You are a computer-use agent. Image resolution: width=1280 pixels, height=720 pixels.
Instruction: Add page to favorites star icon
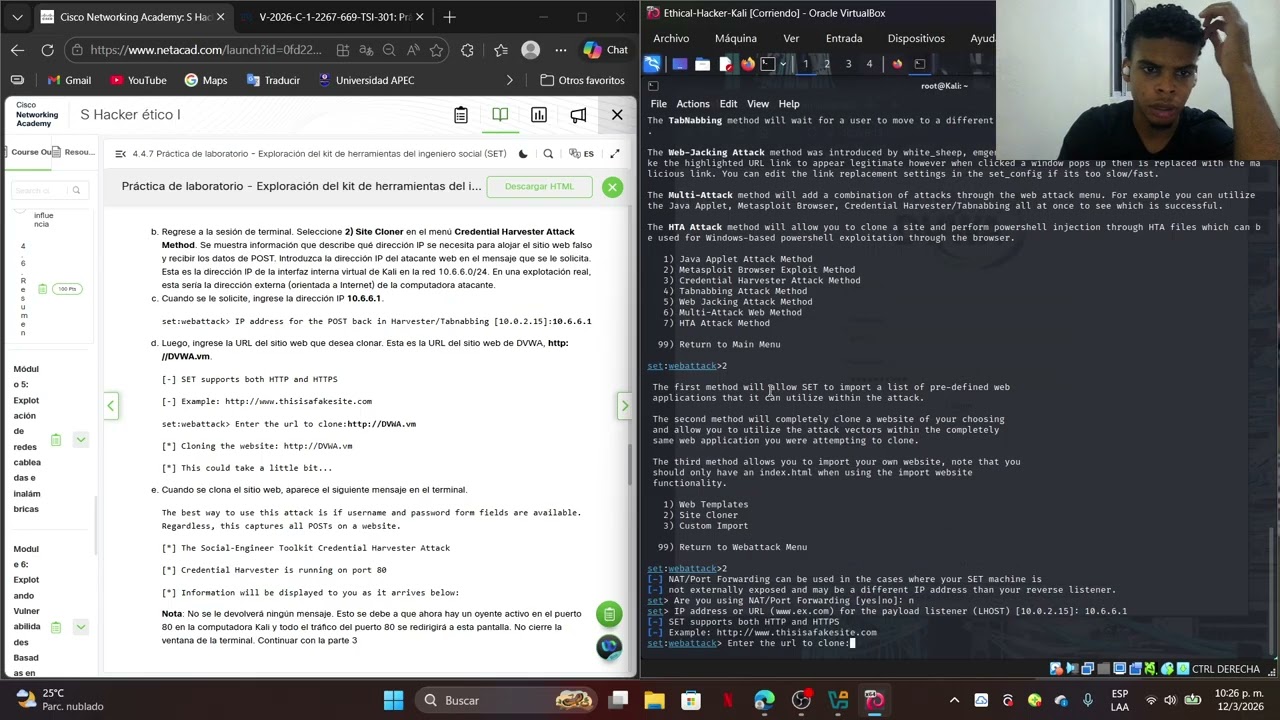click(x=436, y=50)
